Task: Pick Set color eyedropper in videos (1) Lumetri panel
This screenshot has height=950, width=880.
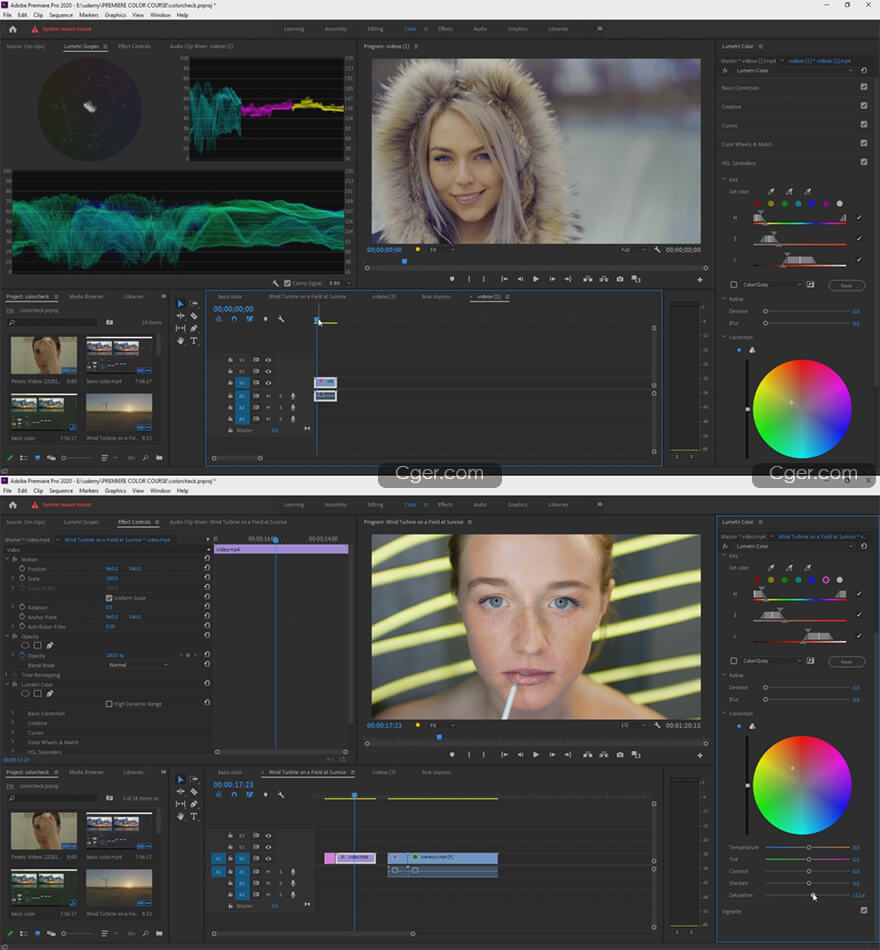Action: pyautogui.click(x=771, y=191)
